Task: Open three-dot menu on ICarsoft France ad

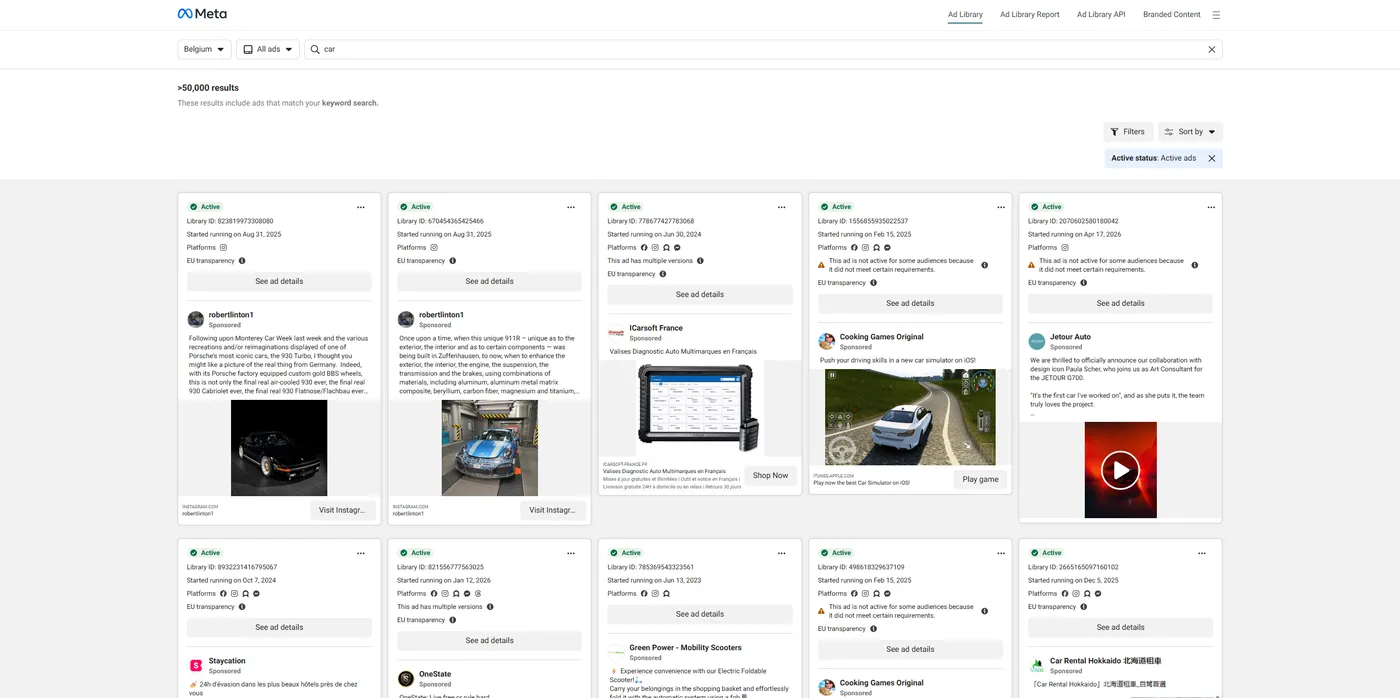Action: coord(781,207)
